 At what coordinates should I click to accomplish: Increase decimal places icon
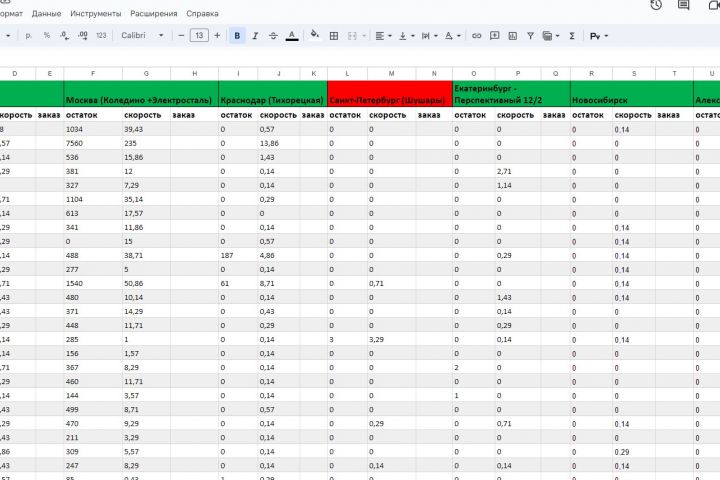point(83,35)
